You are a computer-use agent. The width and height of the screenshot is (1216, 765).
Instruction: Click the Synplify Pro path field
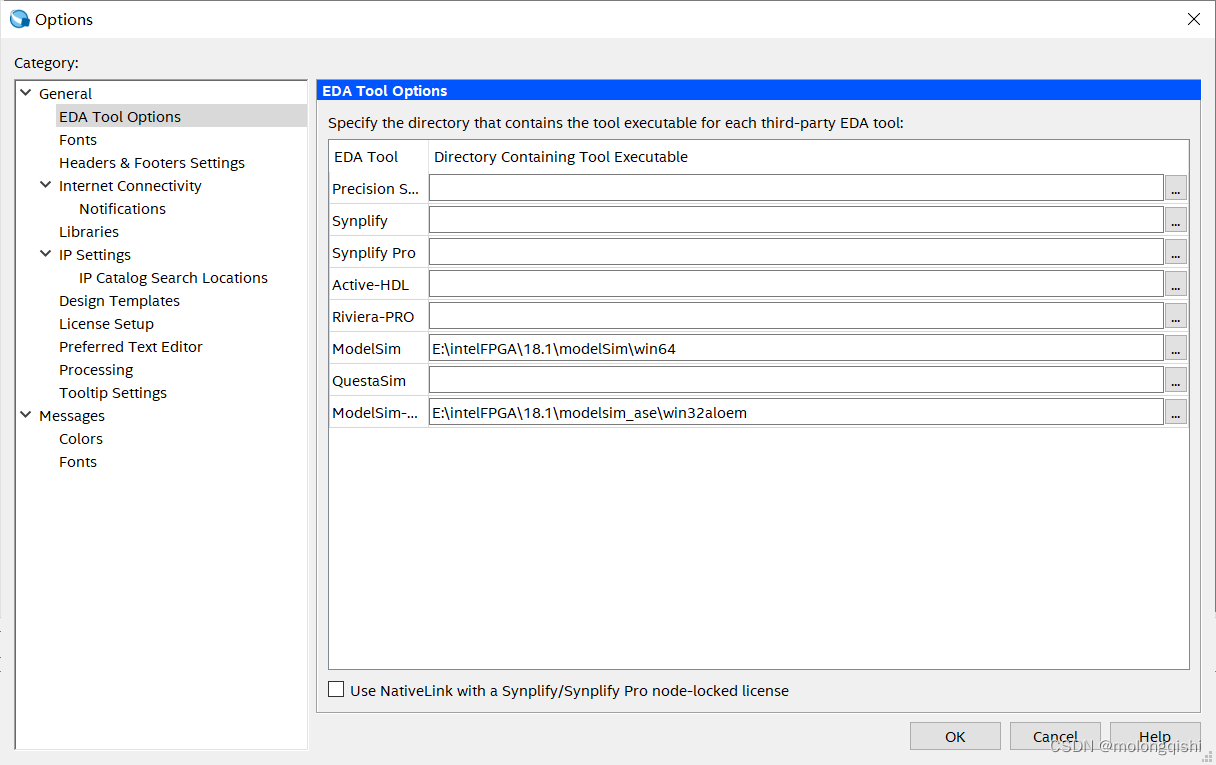pos(796,252)
